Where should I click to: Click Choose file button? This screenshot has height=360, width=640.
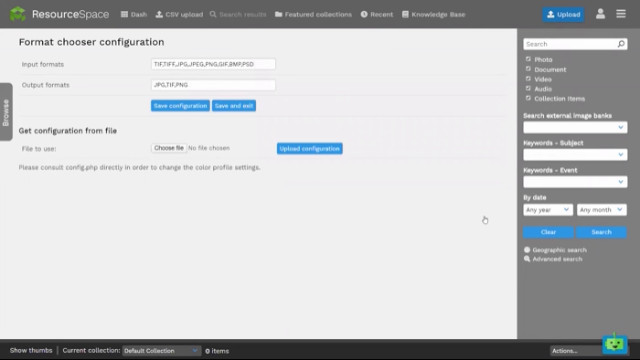169,148
